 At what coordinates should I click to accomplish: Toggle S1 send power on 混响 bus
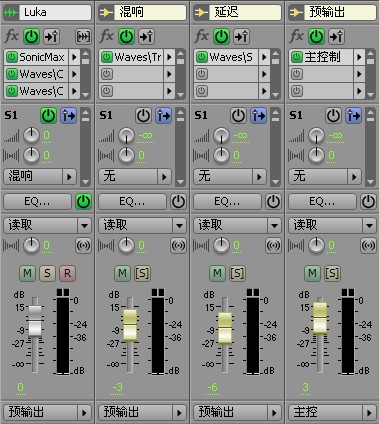click(x=143, y=116)
